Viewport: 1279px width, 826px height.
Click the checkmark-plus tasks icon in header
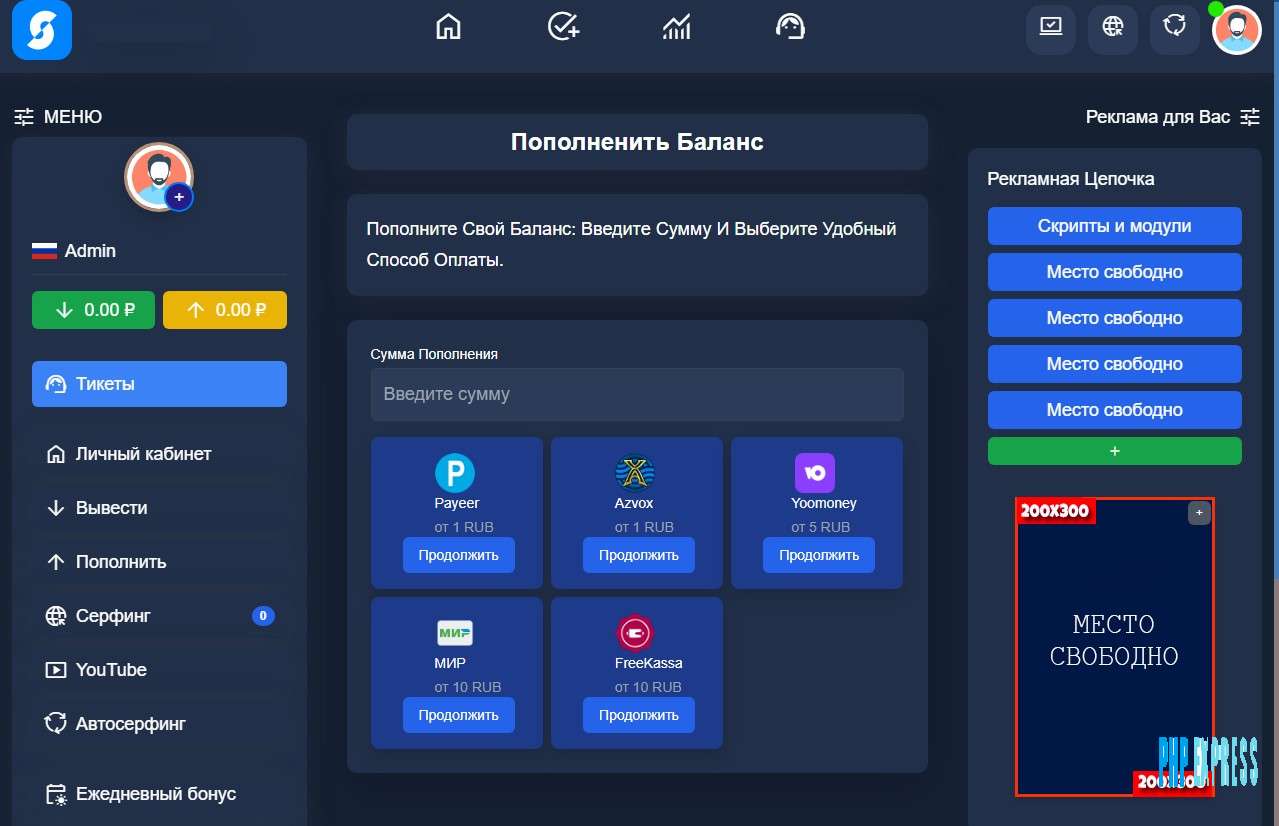click(x=564, y=27)
